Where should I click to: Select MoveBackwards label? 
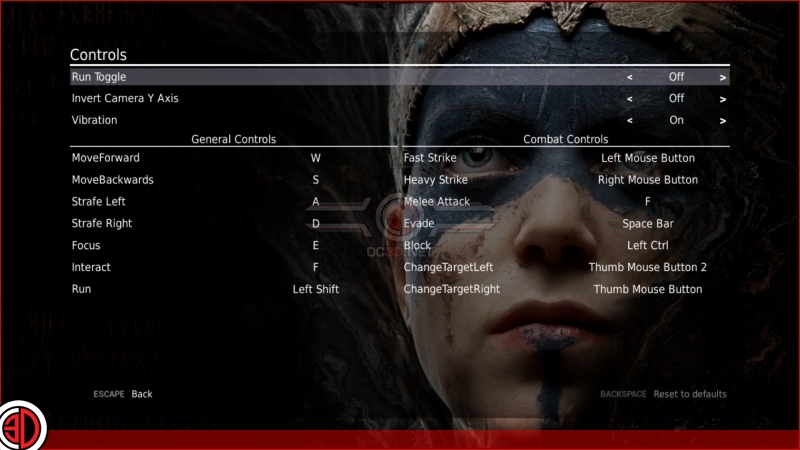pyautogui.click(x=112, y=180)
